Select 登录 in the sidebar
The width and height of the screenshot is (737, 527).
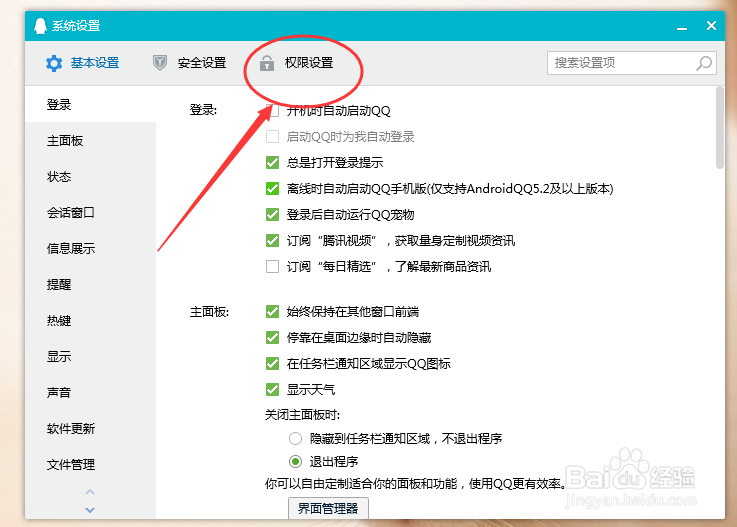coord(90,104)
